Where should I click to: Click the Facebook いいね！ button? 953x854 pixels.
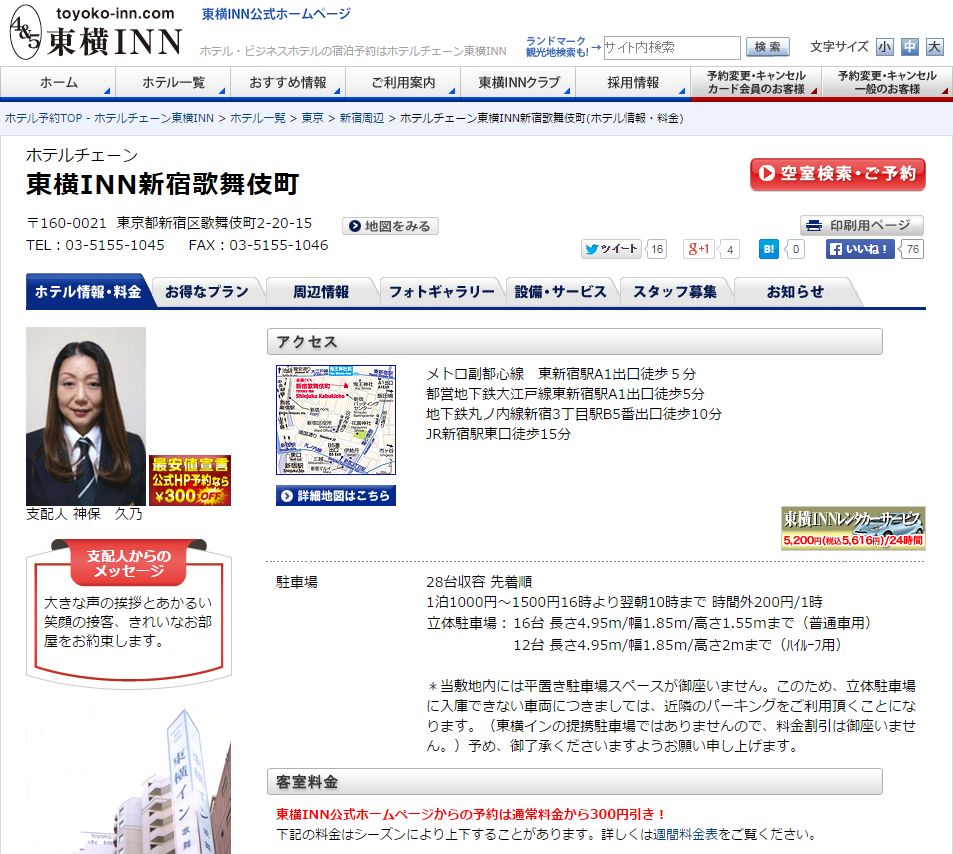pos(860,249)
